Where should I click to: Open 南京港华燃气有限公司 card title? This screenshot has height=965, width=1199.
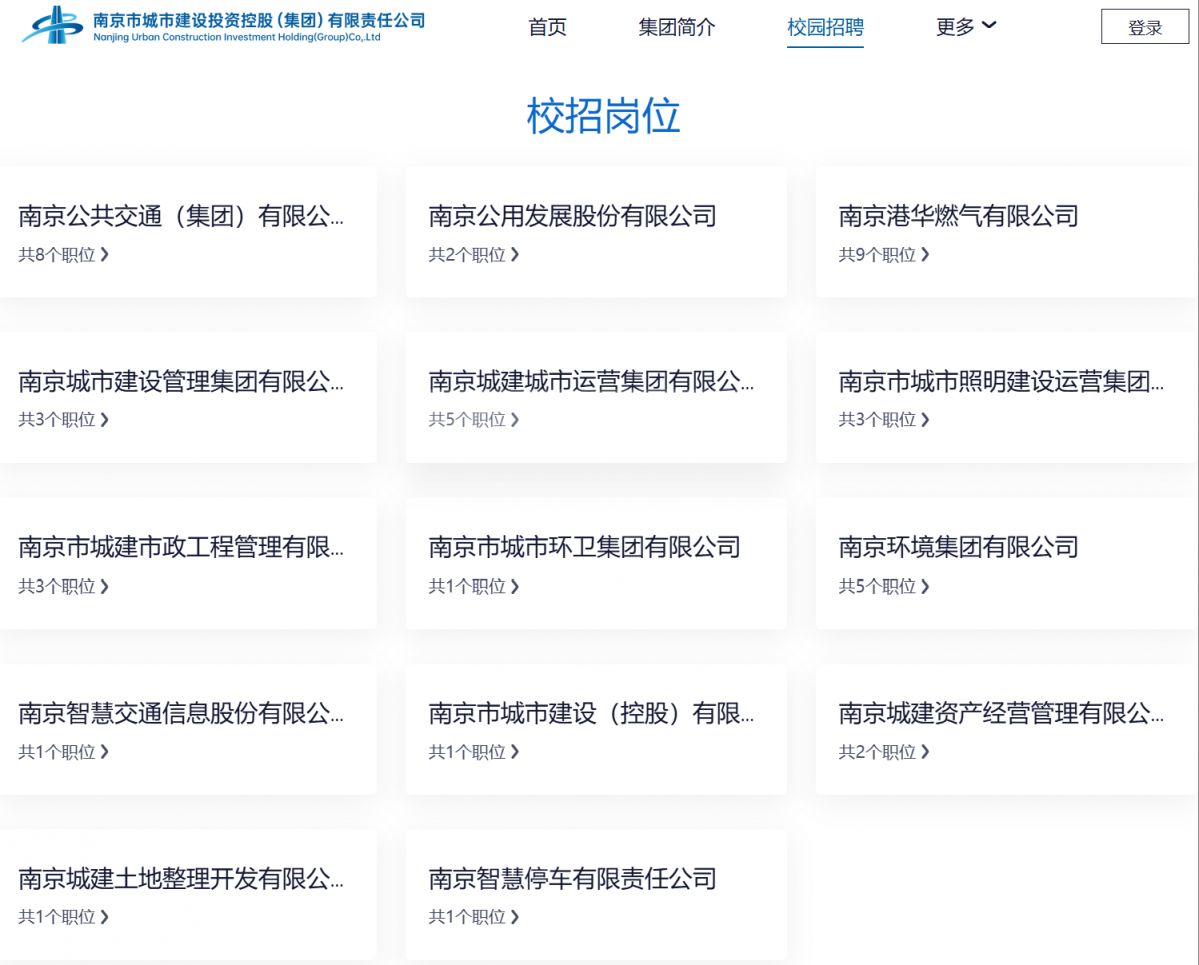[x=958, y=216]
